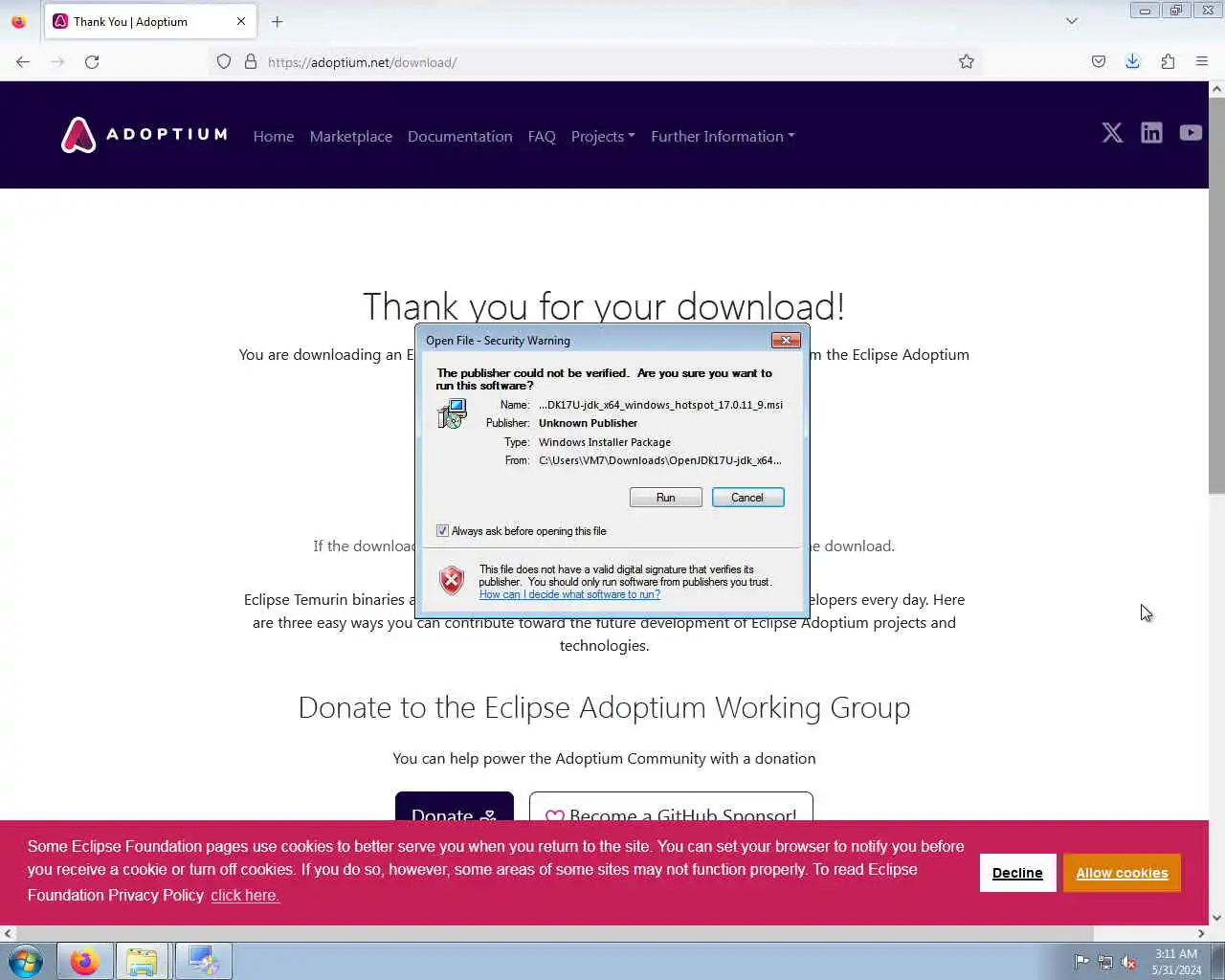Image resolution: width=1225 pixels, height=980 pixels.
Task: Click the horizontal scrollbar thumb
Action: 554,933
